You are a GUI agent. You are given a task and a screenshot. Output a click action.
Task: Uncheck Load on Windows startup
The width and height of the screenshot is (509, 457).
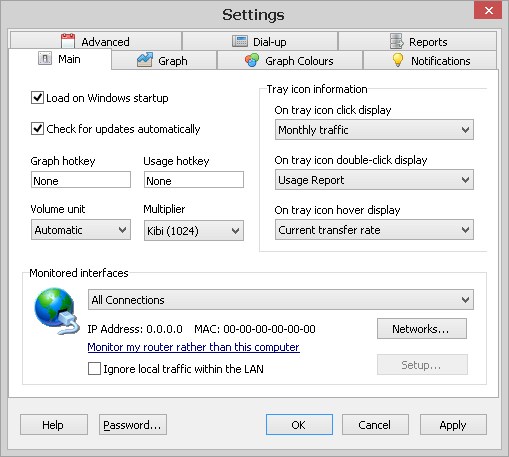click(37, 98)
